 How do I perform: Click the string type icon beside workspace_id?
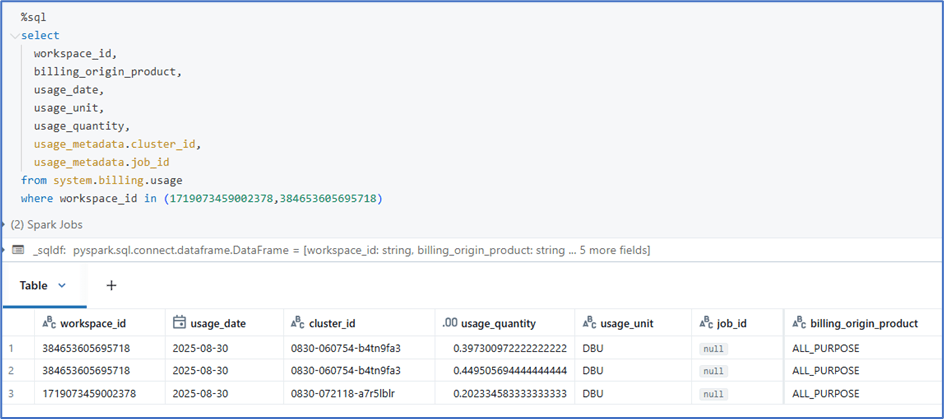coord(48,324)
